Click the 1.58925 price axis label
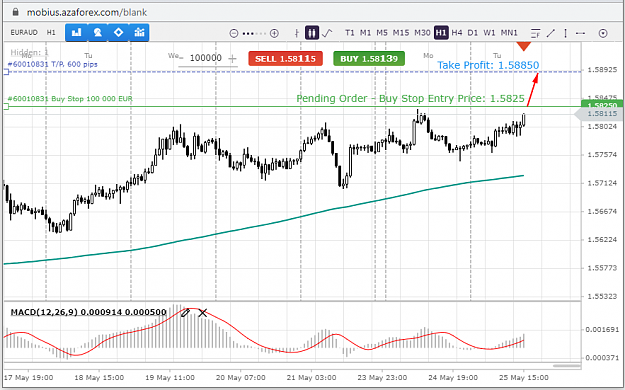Viewport: 625px width, 390px height. [x=602, y=70]
